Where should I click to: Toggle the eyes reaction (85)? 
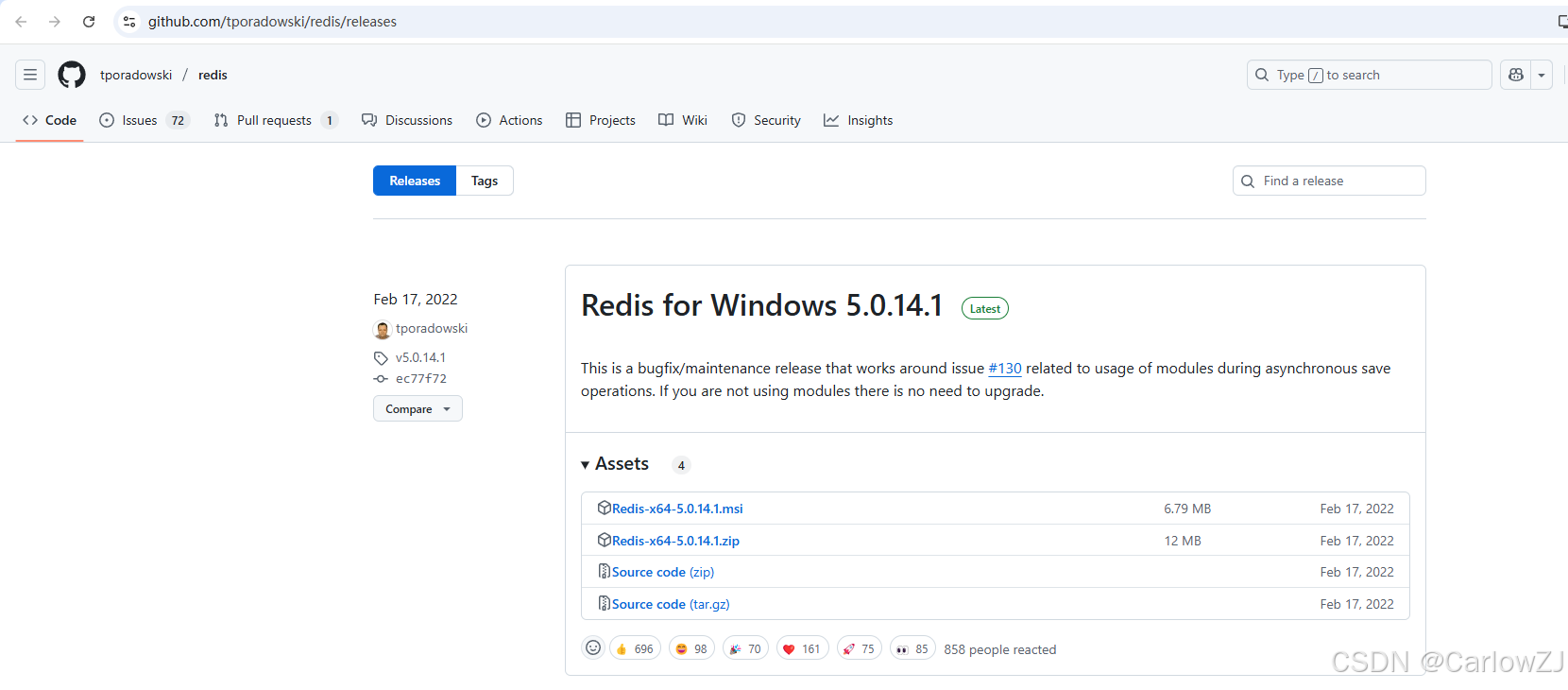pyautogui.click(x=912, y=648)
